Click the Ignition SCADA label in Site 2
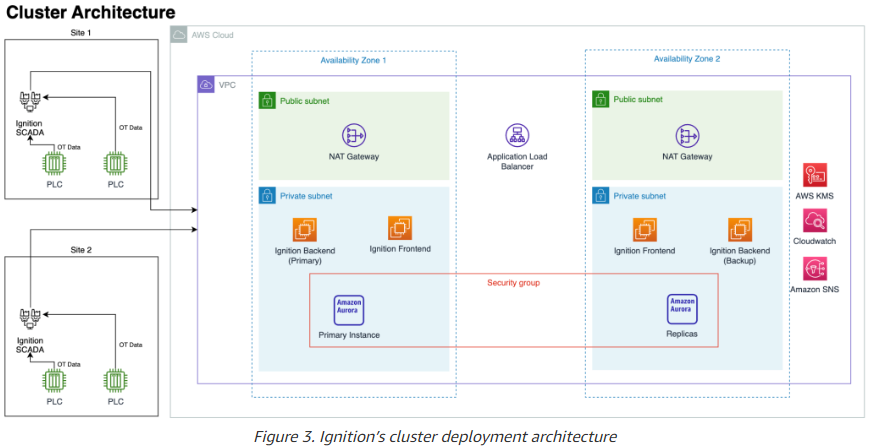The image size is (873, 448). click(x=30, y=345)
